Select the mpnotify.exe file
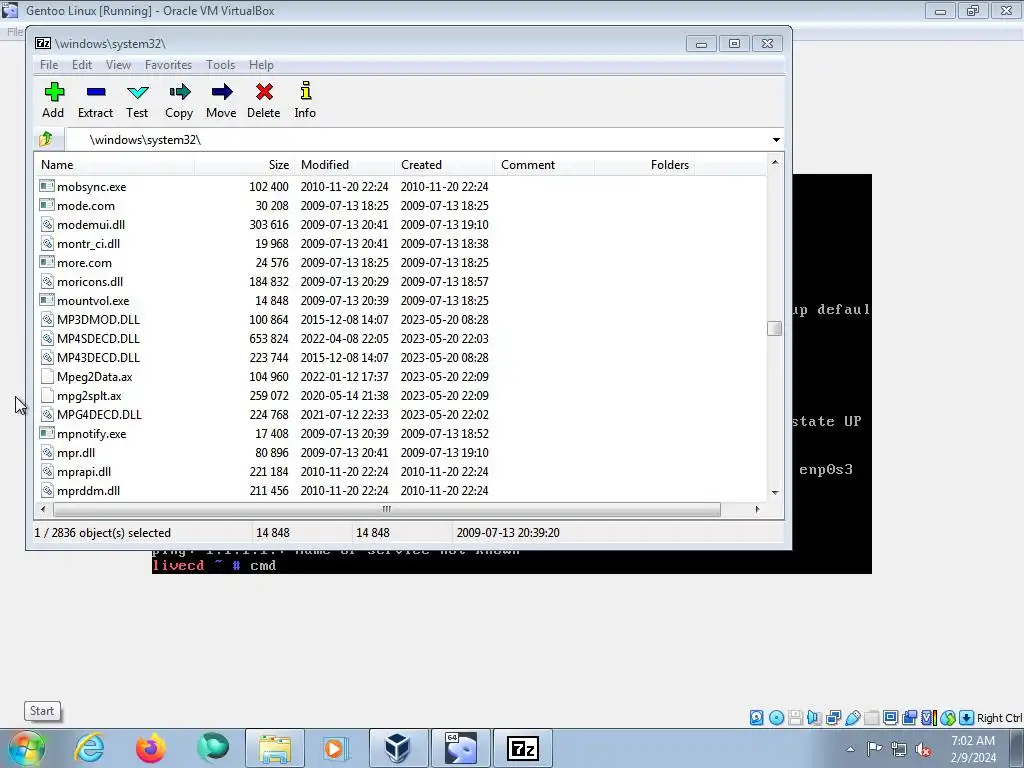 pyautogui.click(x=91, y=434)
